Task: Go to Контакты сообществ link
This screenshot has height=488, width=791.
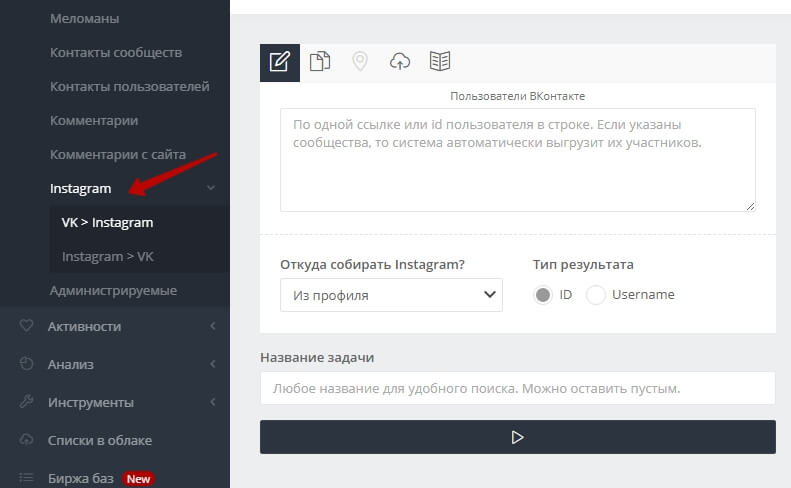Action: [x=116, y=52]
